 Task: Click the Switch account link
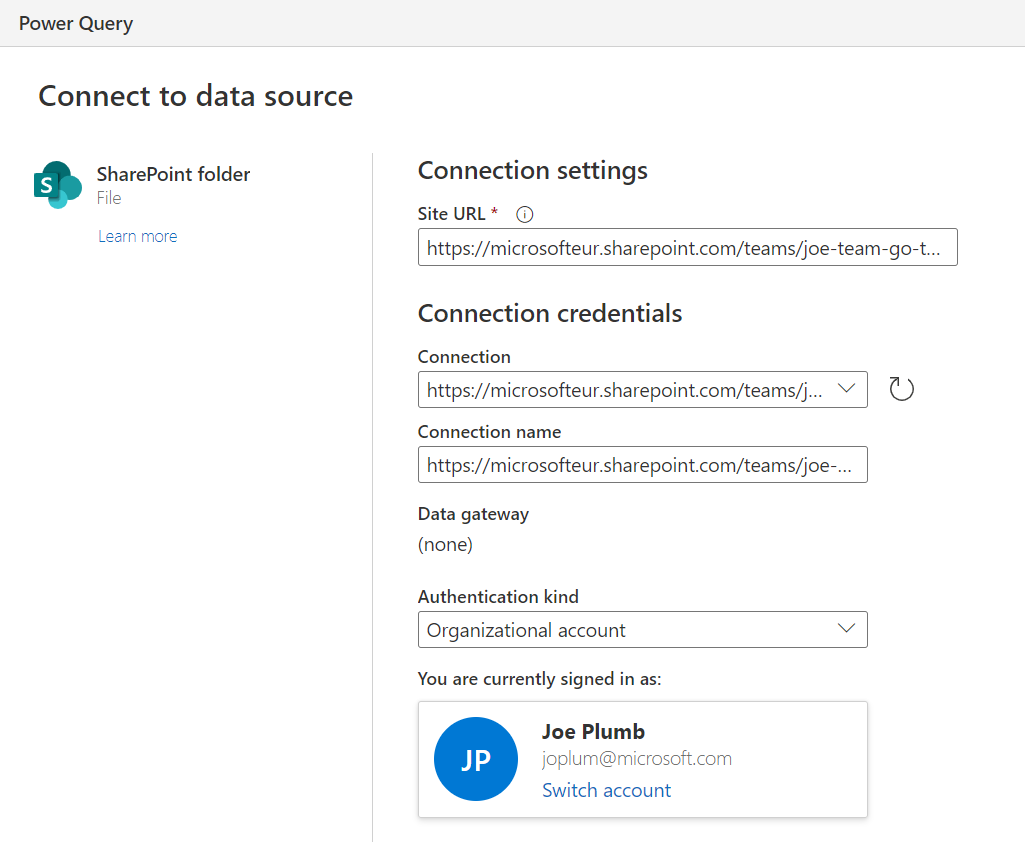606,790
